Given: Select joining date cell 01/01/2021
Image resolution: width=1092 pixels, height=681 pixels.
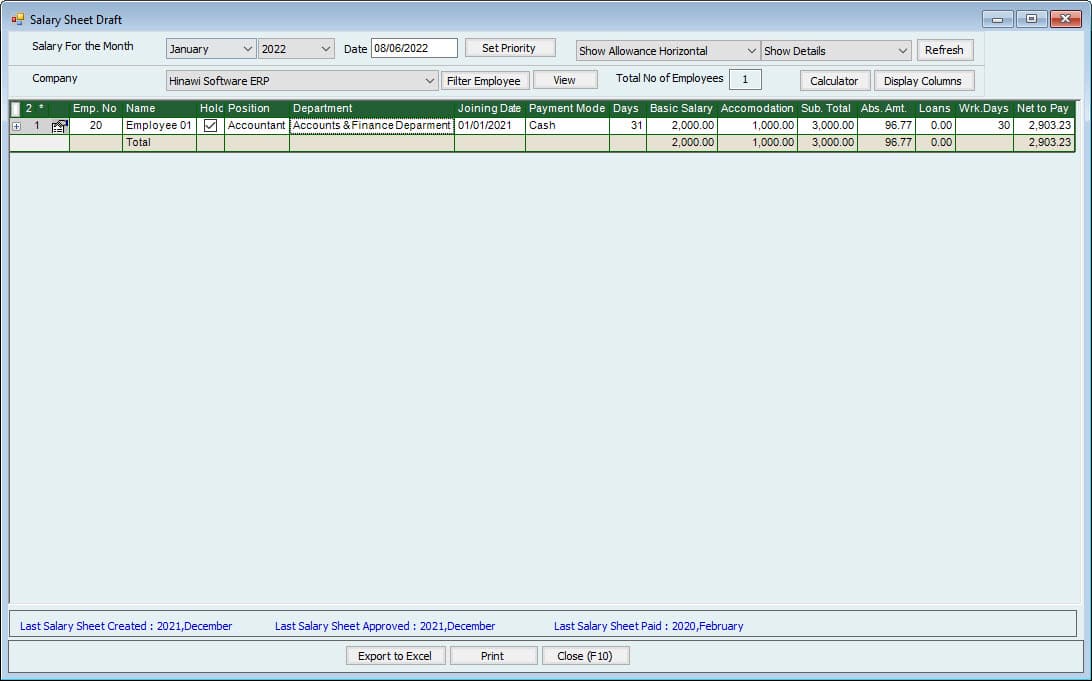Looking at the screenshot, I should (490, 126).
